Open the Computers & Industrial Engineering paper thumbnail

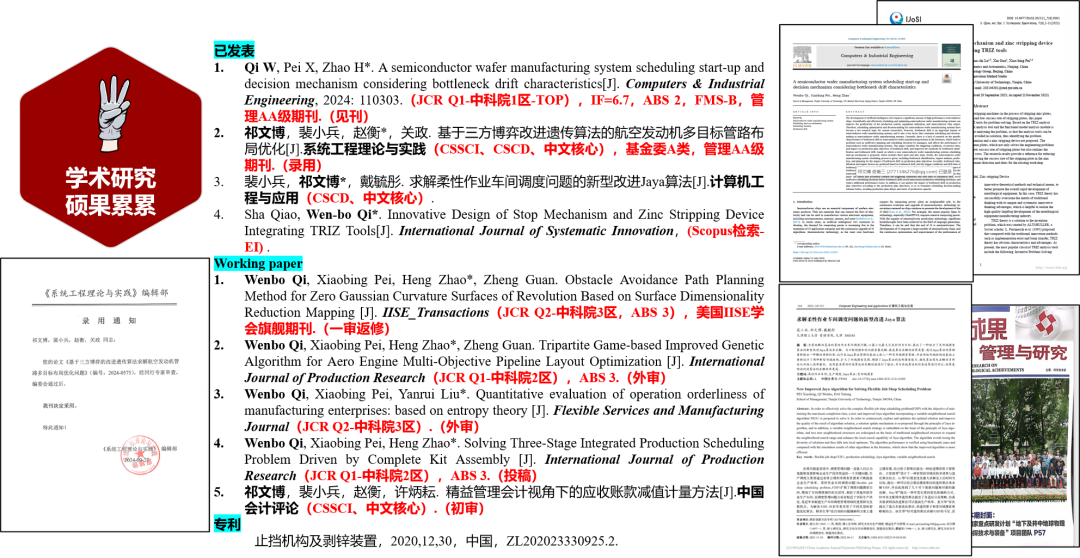pyautogui.click(x=875, y=154)
